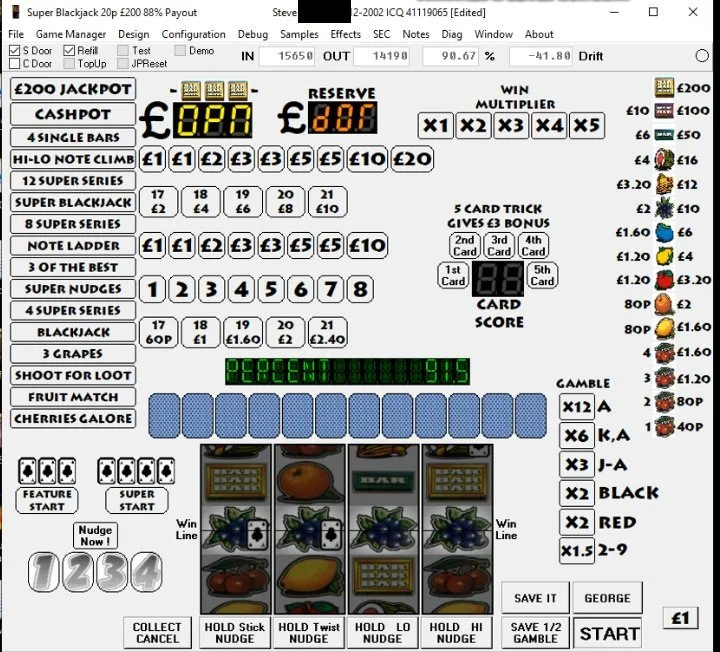
Task: Click HOLD LO NUDGE button
Action: point(382,633)
